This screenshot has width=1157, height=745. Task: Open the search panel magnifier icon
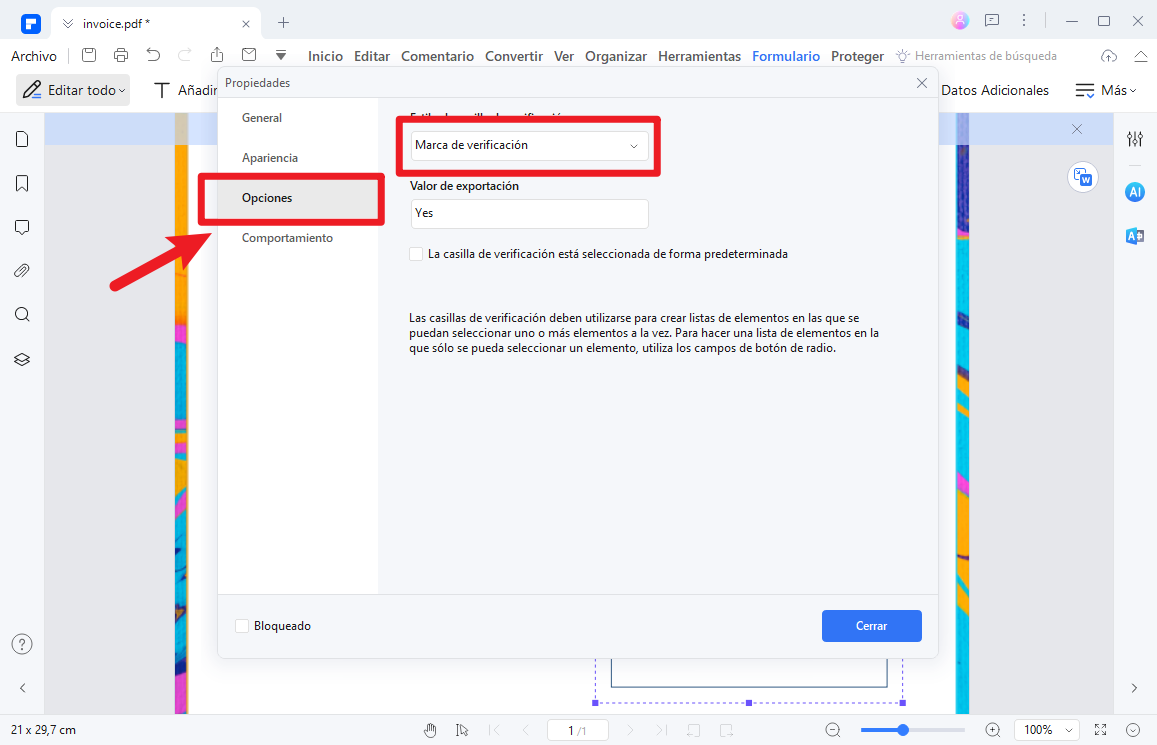pos(22,315)
